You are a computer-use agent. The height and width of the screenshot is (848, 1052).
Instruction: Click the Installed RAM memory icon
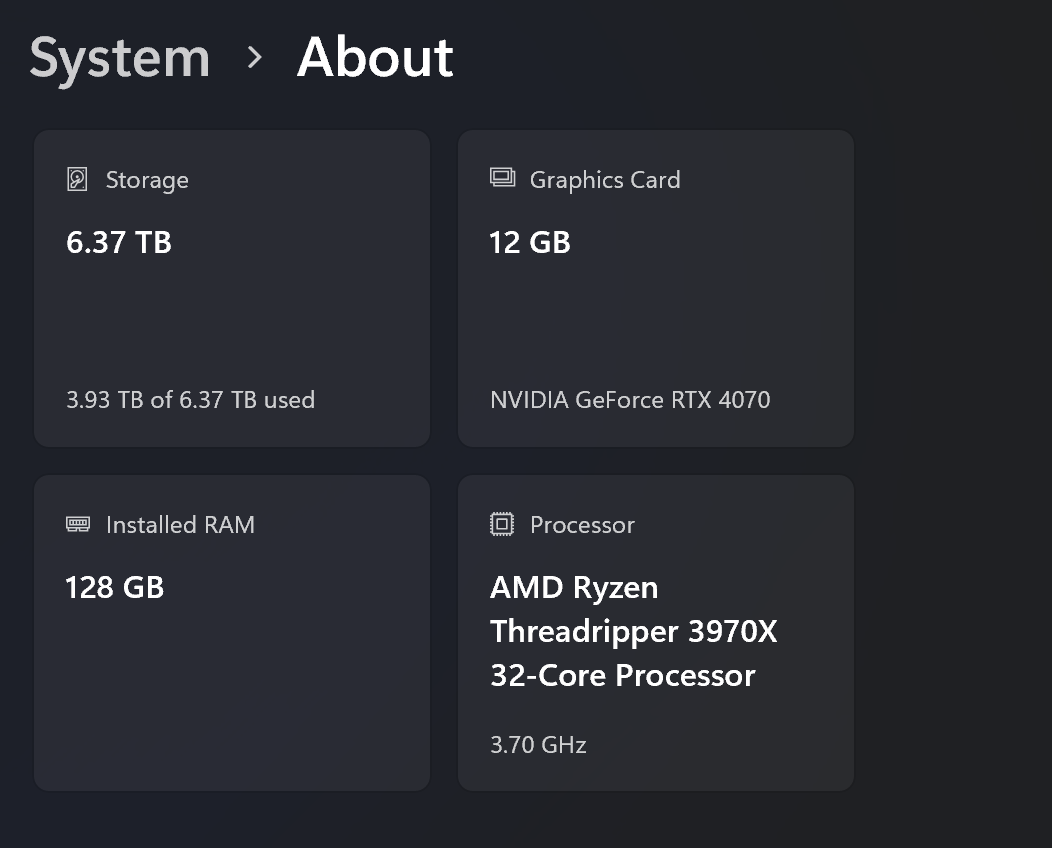point(77,524)
